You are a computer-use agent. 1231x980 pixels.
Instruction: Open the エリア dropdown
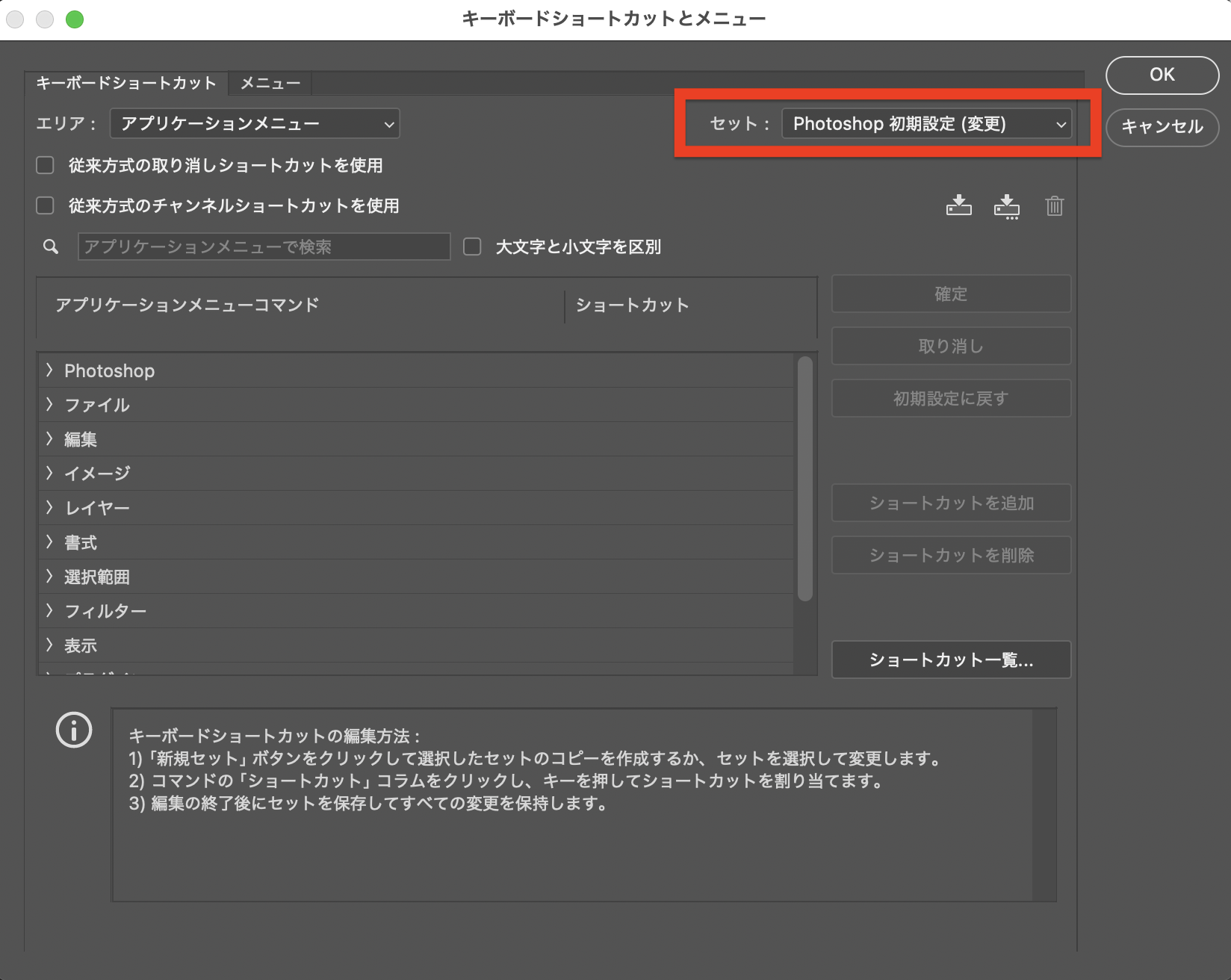(x=254, y=123)
